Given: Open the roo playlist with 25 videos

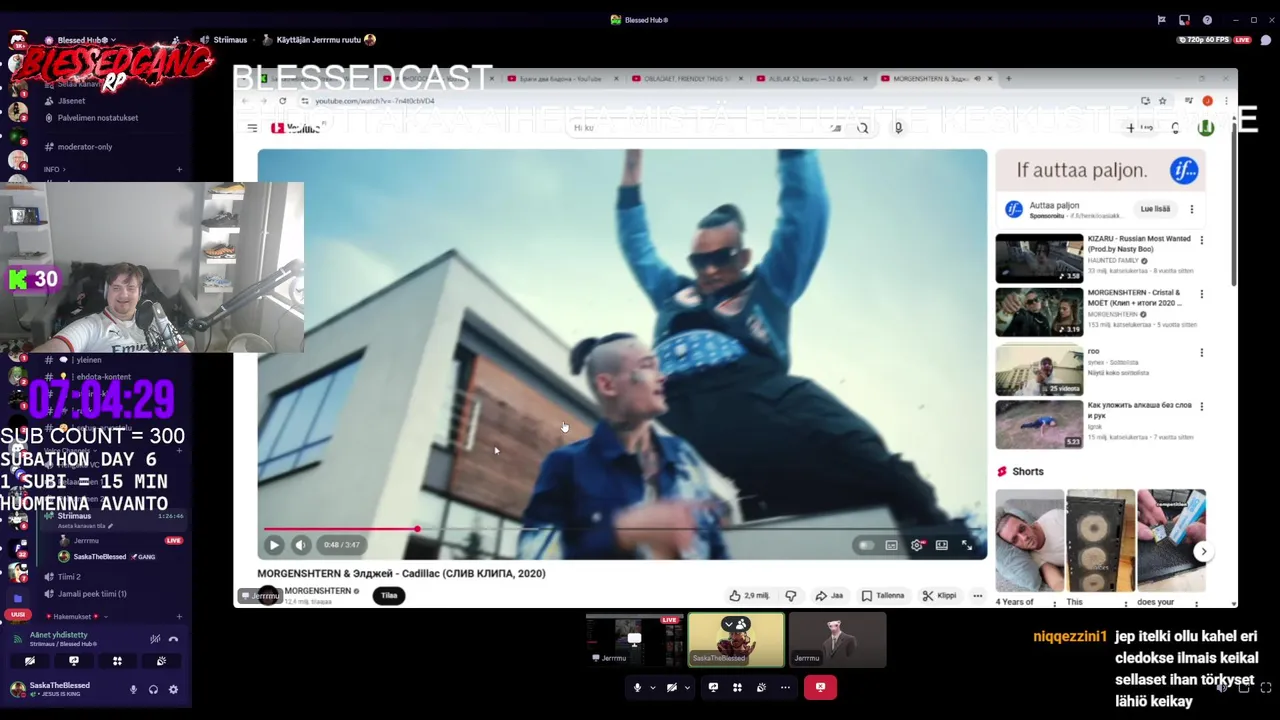Looking at the screenshot, I should tap(1039, 370).
